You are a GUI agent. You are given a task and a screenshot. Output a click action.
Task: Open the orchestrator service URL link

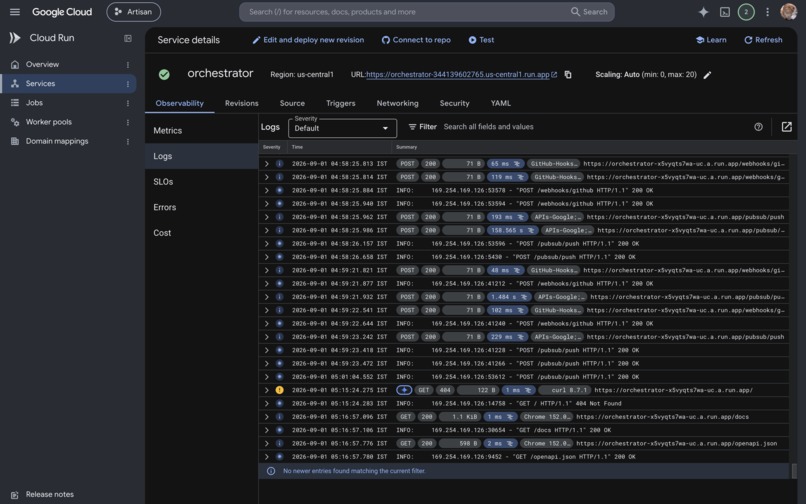pyautogui.click(x=457, y=75)
